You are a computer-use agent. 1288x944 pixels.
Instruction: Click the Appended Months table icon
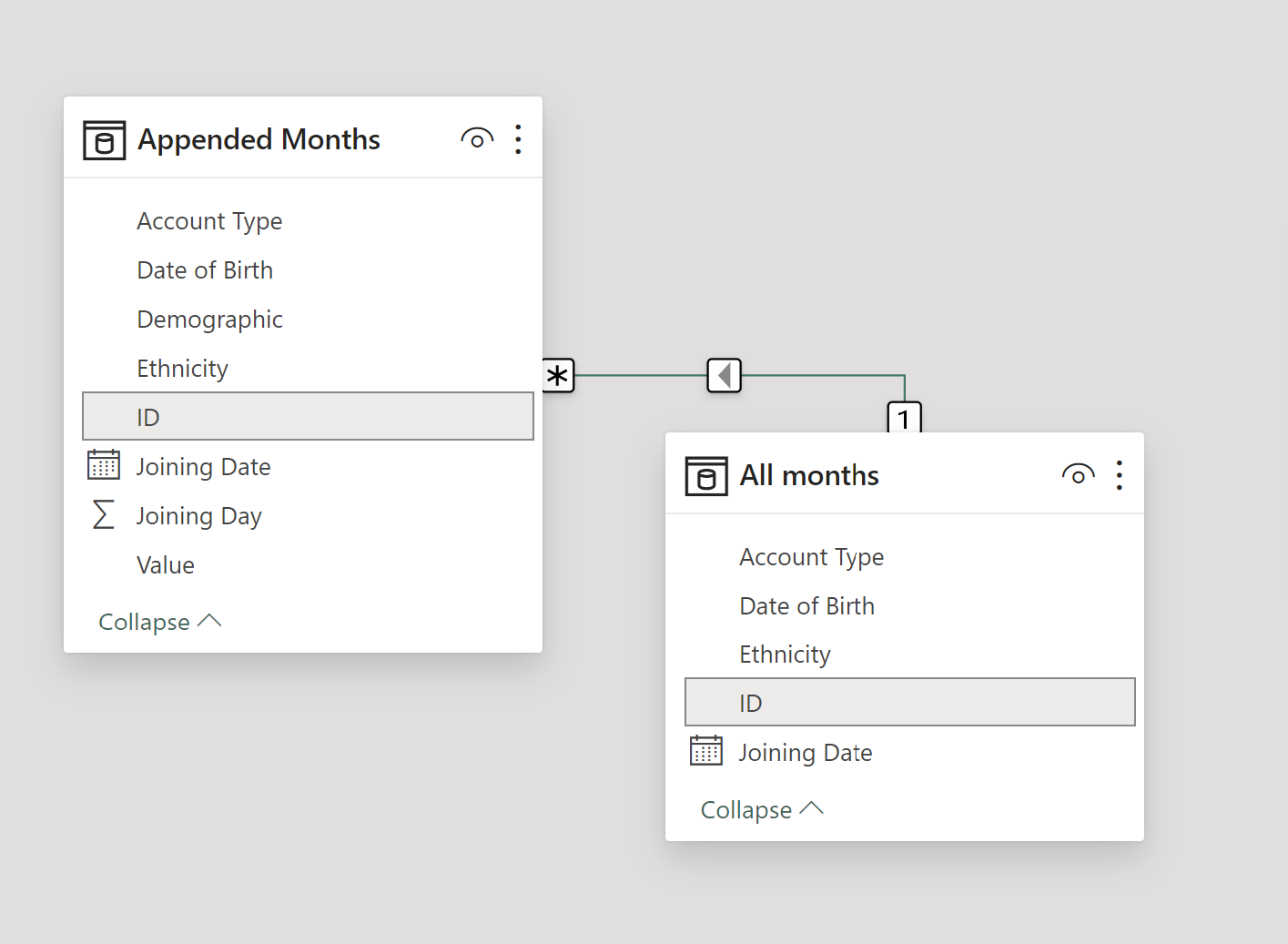click(x=104, y=140)
